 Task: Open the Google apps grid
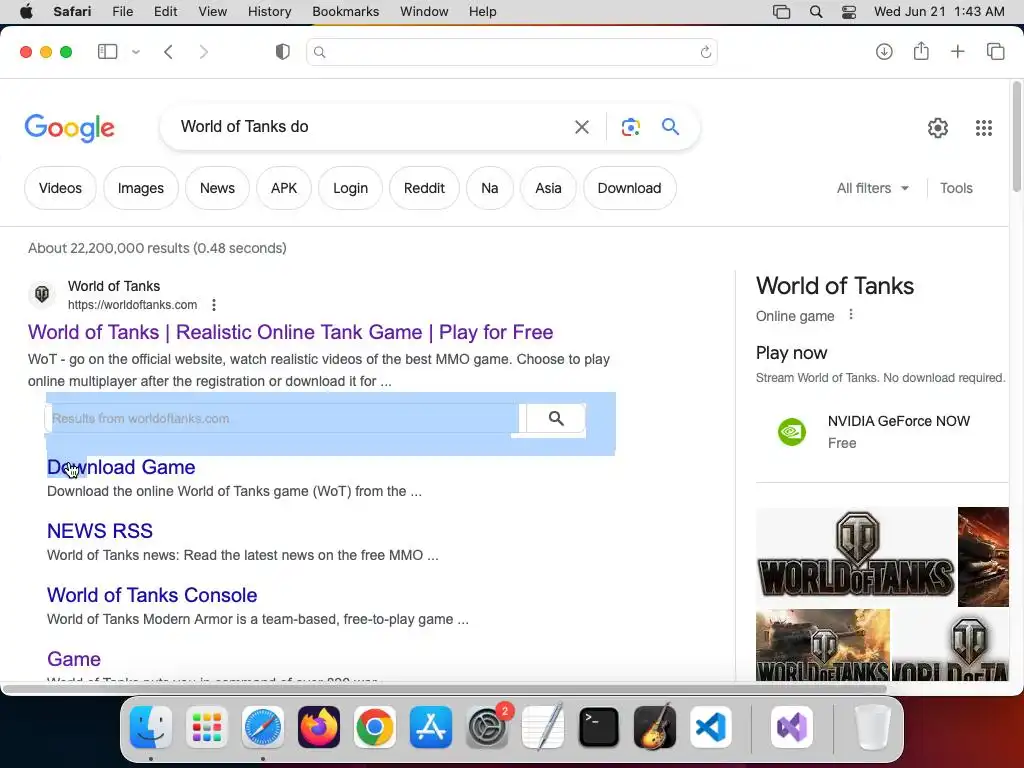click(x=984, y=128)
